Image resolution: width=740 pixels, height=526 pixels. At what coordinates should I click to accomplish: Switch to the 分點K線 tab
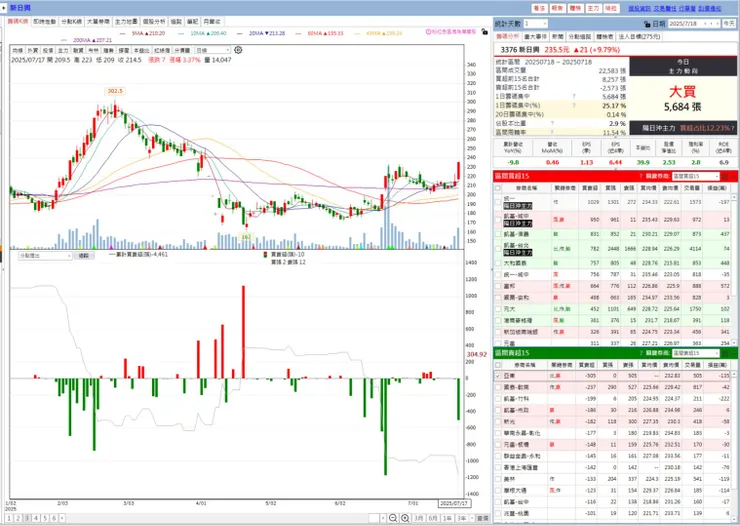pyautogui.click(x=72, y=22)
